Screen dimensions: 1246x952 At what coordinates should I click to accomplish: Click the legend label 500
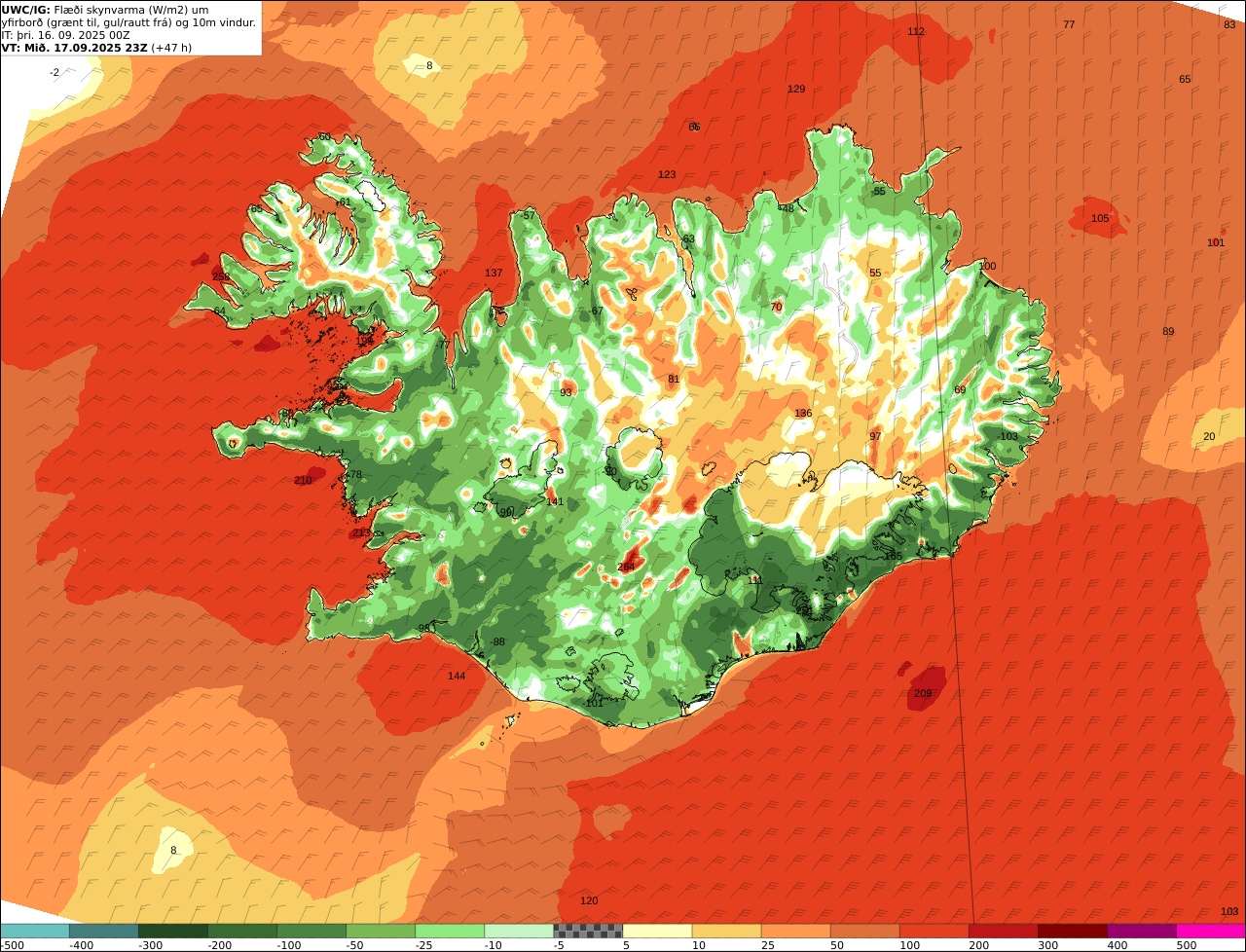[x=1186, y=945]
